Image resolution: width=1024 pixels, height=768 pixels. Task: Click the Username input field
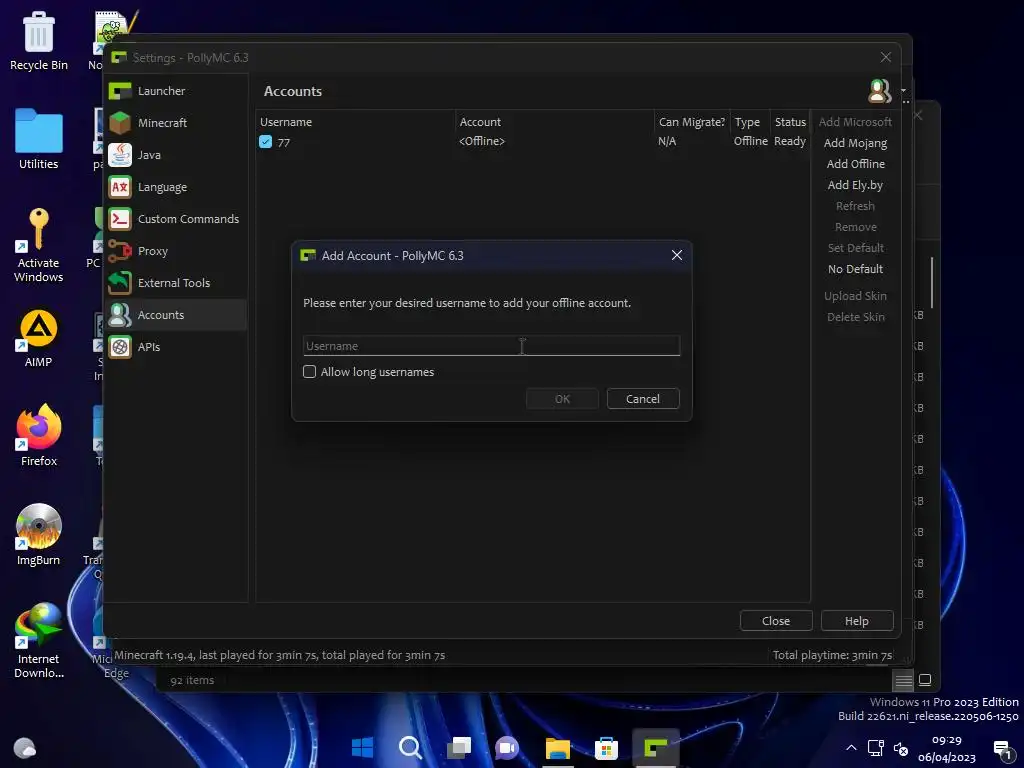coord(491,345)
